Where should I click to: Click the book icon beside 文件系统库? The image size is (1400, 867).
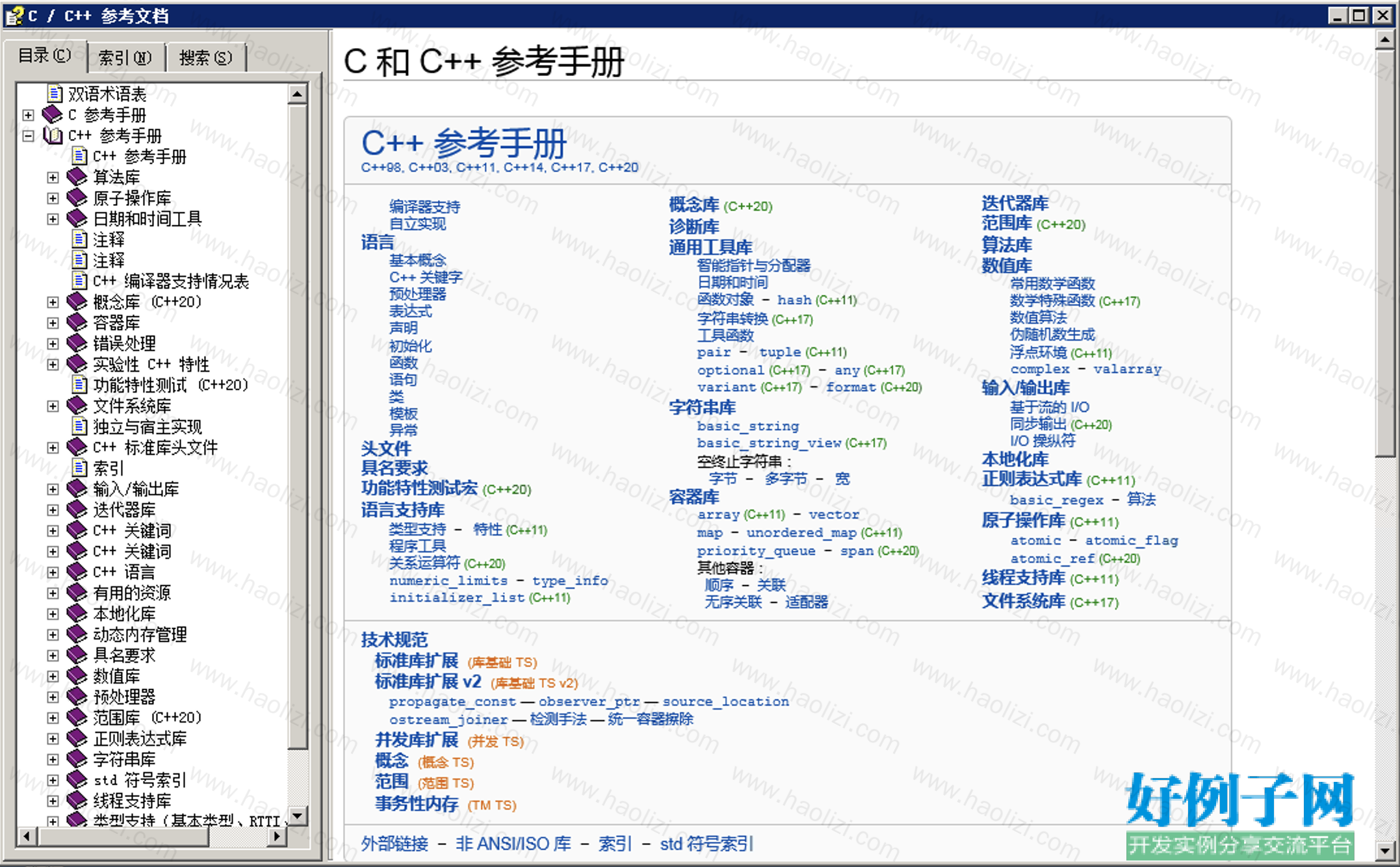point(77,406)
